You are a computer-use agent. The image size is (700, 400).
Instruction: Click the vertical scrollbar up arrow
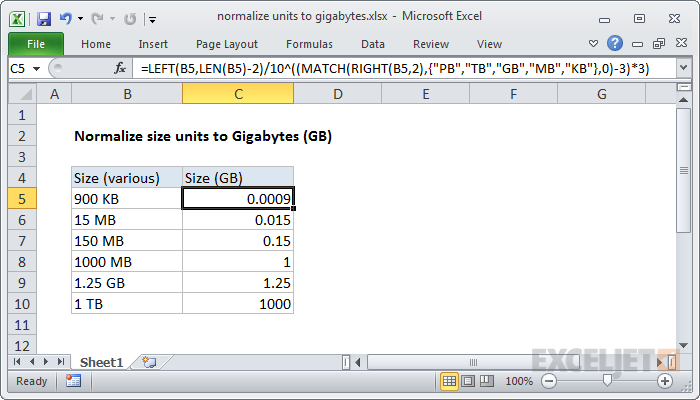coord(683,100)
